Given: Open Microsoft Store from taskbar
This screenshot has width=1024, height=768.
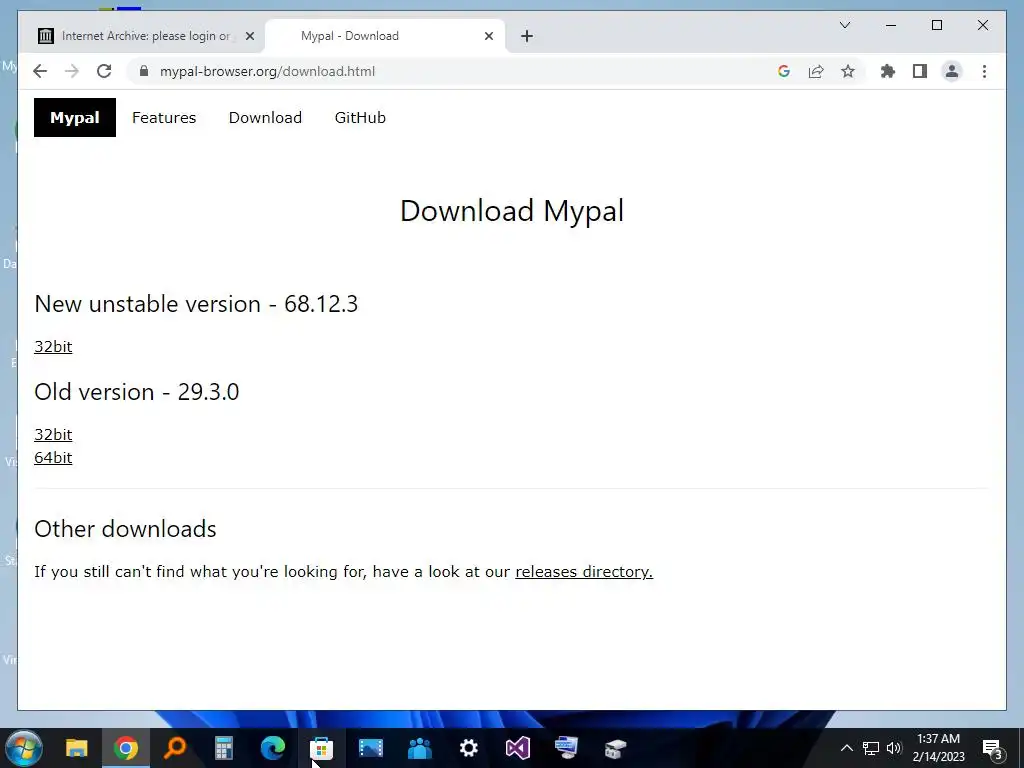Looking at the screenshot, I should [x=321, y=748].
